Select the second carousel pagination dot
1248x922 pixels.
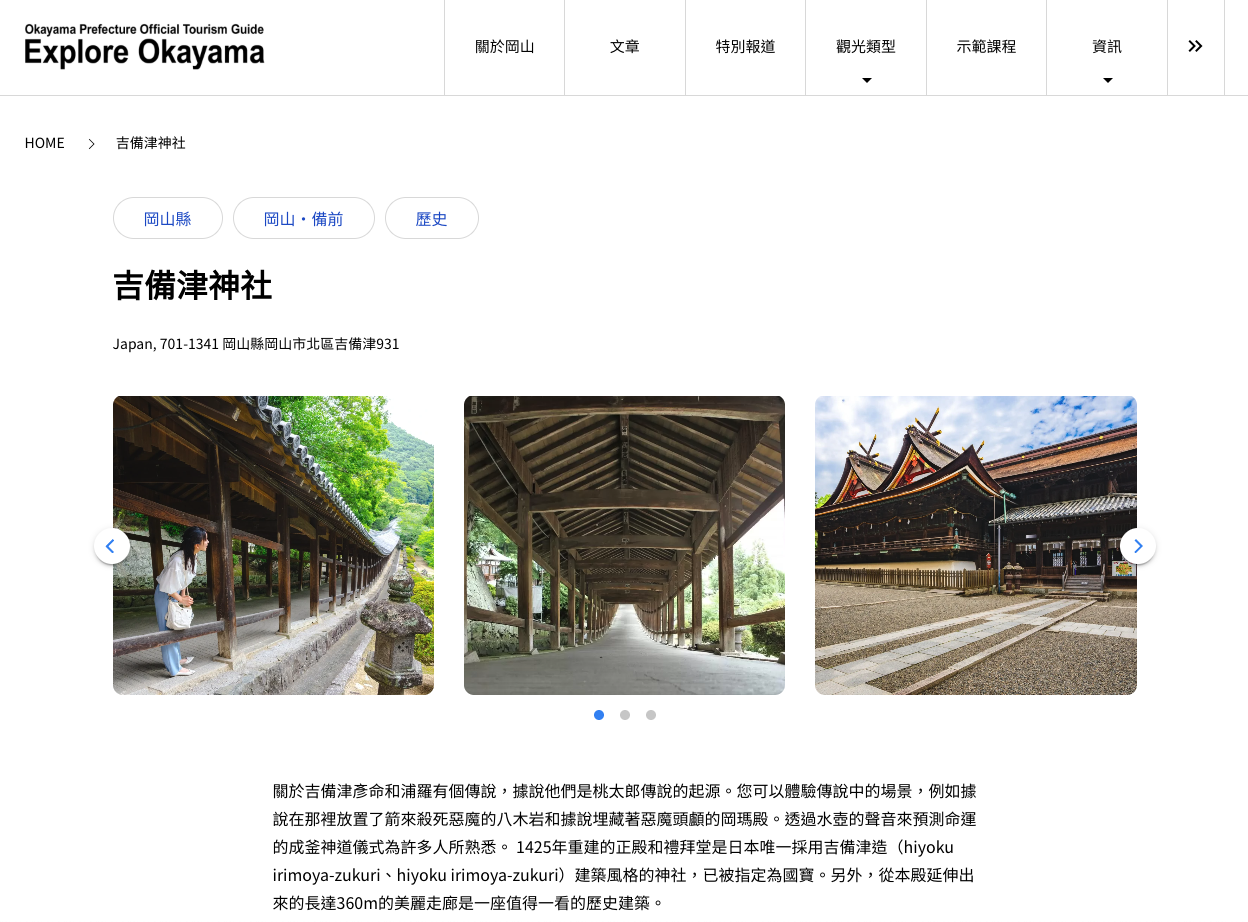coord(625,715)
